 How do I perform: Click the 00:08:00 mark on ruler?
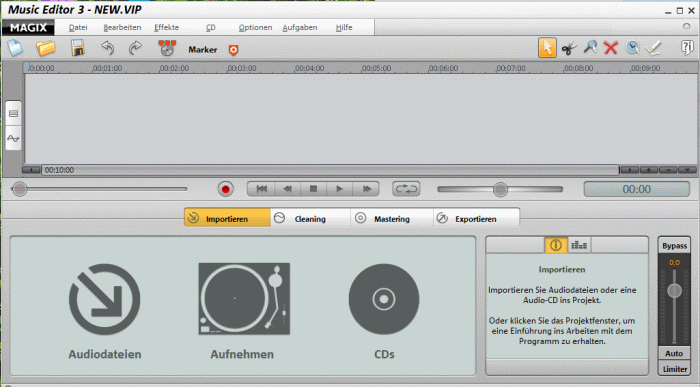point(579,68)
